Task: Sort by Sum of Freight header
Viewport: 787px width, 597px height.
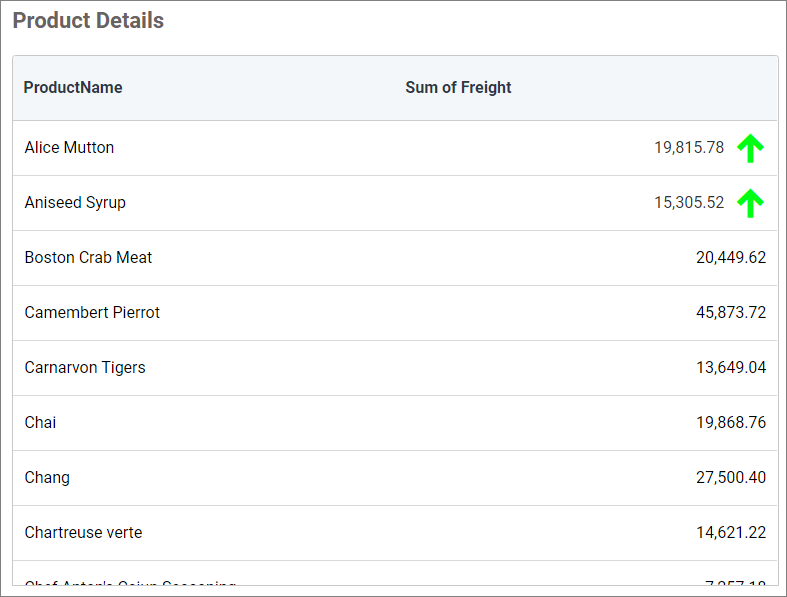Action: click(458, 88)
